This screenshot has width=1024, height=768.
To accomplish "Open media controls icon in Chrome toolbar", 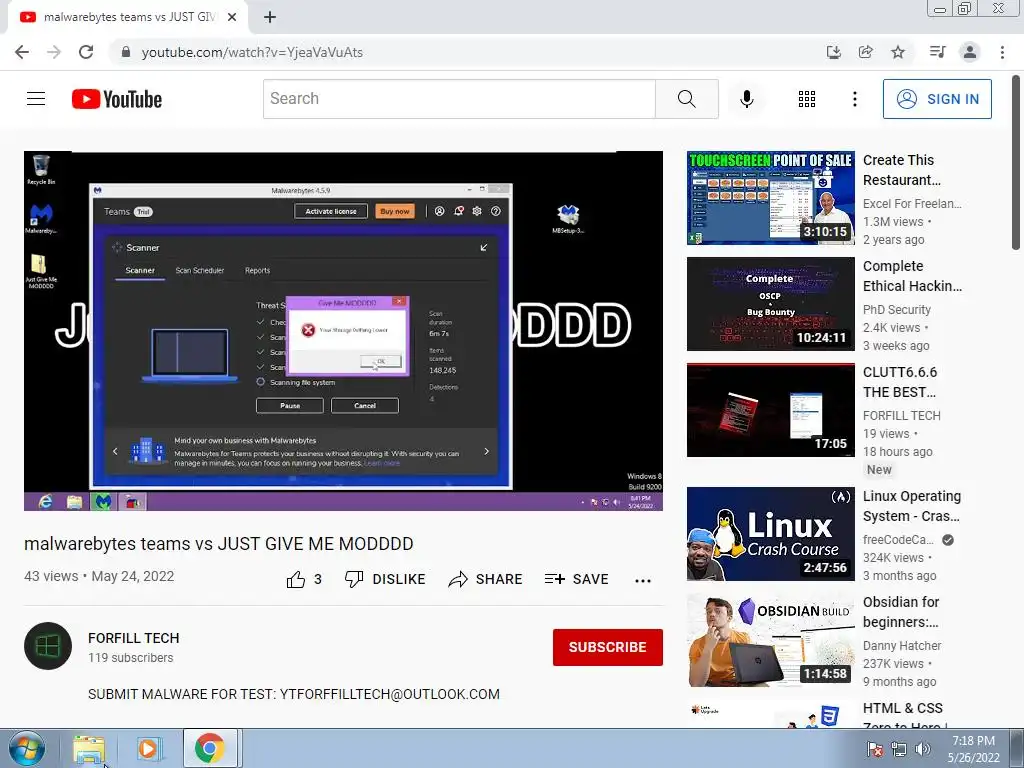I will point(937,52).
